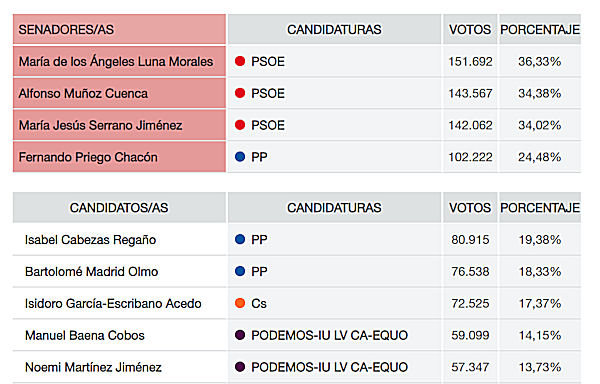Click the blue PP dot for Bartolomé Madrid Olmo
Screen dimensions: 600x384
point(240,271)
